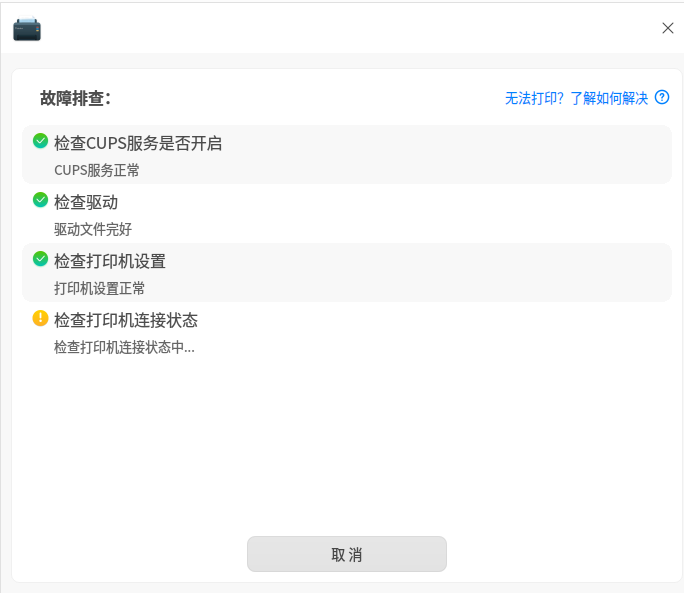Select the 检查驱动 row title
Image resolution: width=684 pixels, height=593 pixels.
click(86, 202)
